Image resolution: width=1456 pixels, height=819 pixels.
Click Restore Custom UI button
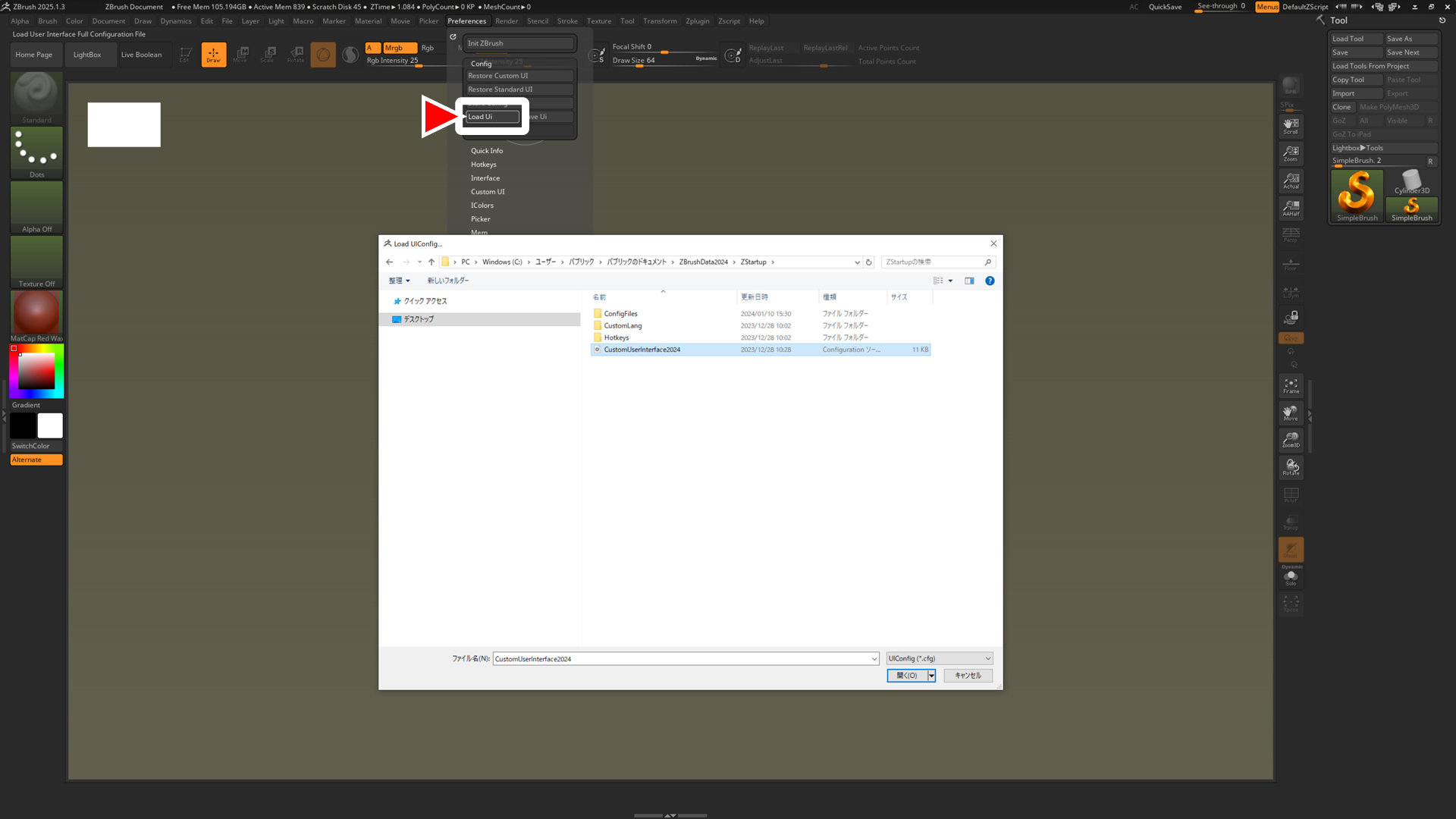pyautogui.click(x=519, y=76)
